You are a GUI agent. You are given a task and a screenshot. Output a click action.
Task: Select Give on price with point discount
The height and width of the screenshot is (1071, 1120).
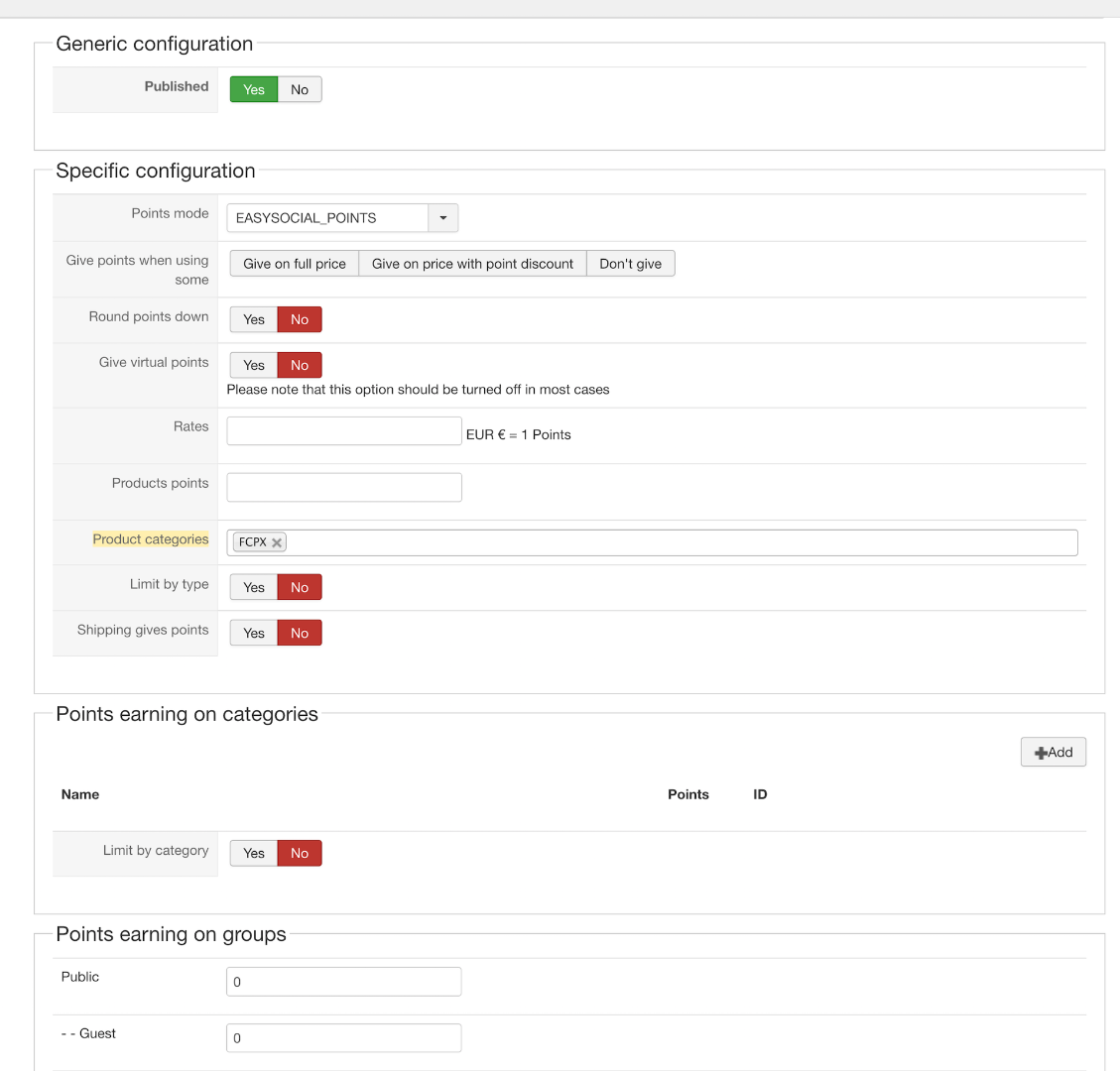(x=472, y=264)
